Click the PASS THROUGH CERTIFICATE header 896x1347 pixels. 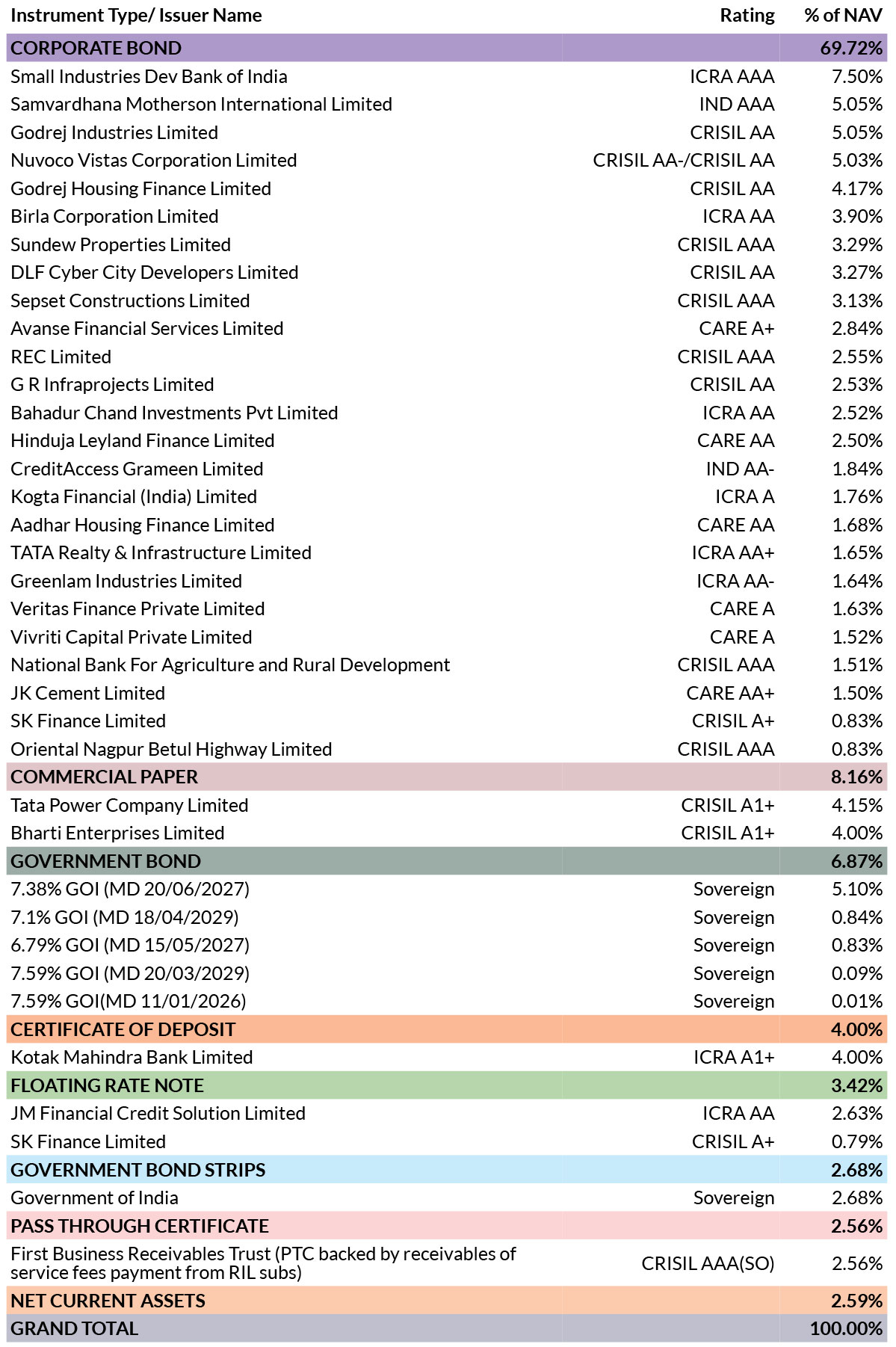pos(447,1226)
